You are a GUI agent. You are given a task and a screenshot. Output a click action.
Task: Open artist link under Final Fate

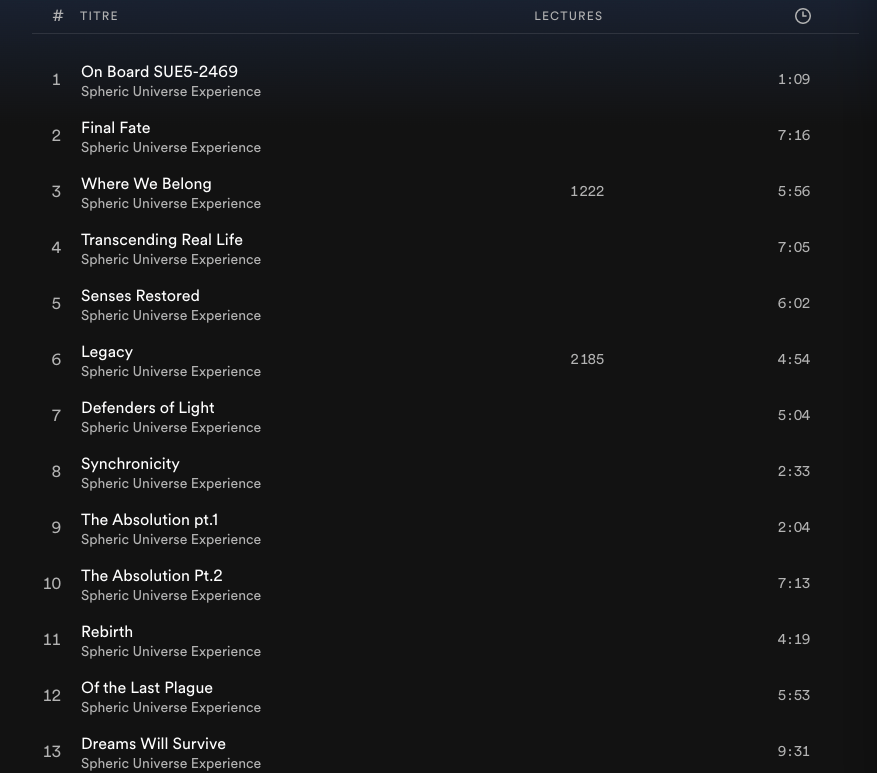click(171, 148)
